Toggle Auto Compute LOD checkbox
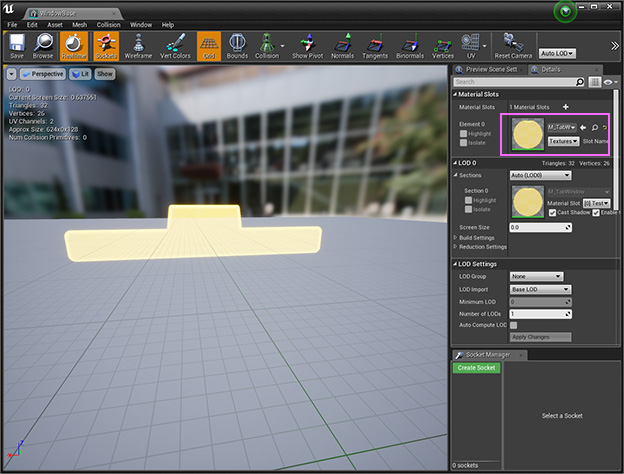The height and width of the screenshot is (474, 624). pos(514,325)
